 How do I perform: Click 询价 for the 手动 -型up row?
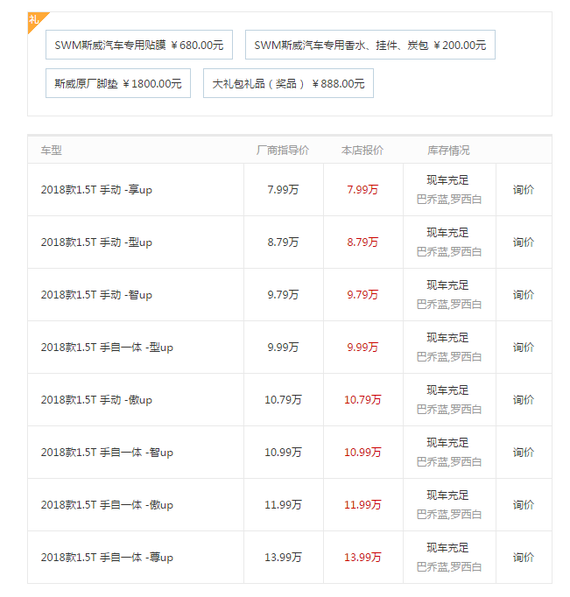(524, 242)
